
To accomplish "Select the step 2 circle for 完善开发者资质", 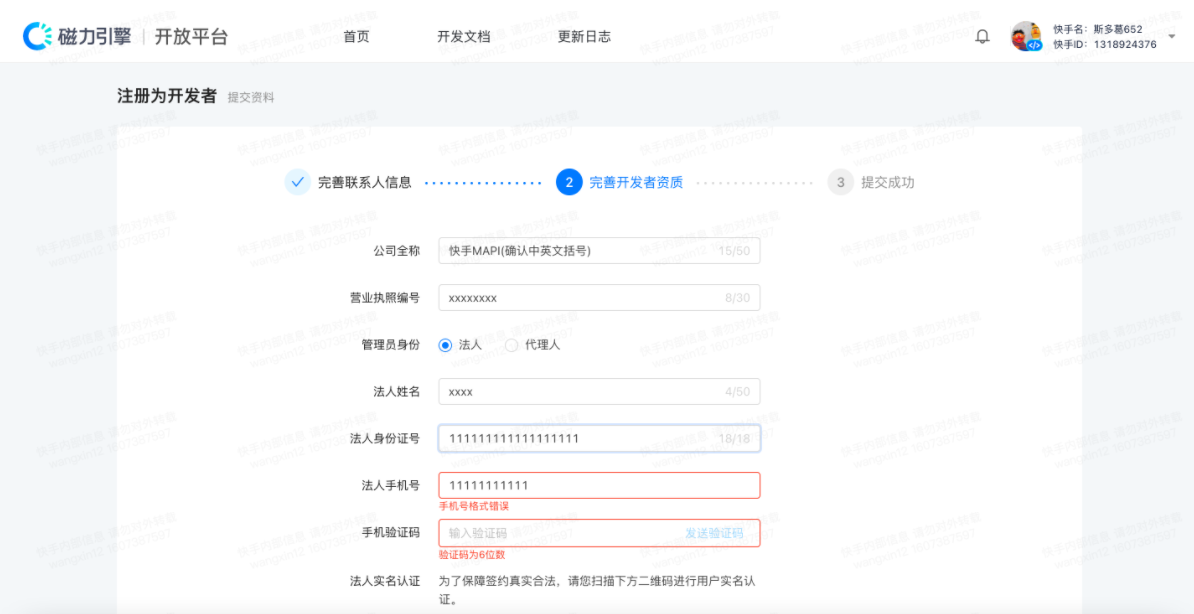I will [x=567, y=182].
